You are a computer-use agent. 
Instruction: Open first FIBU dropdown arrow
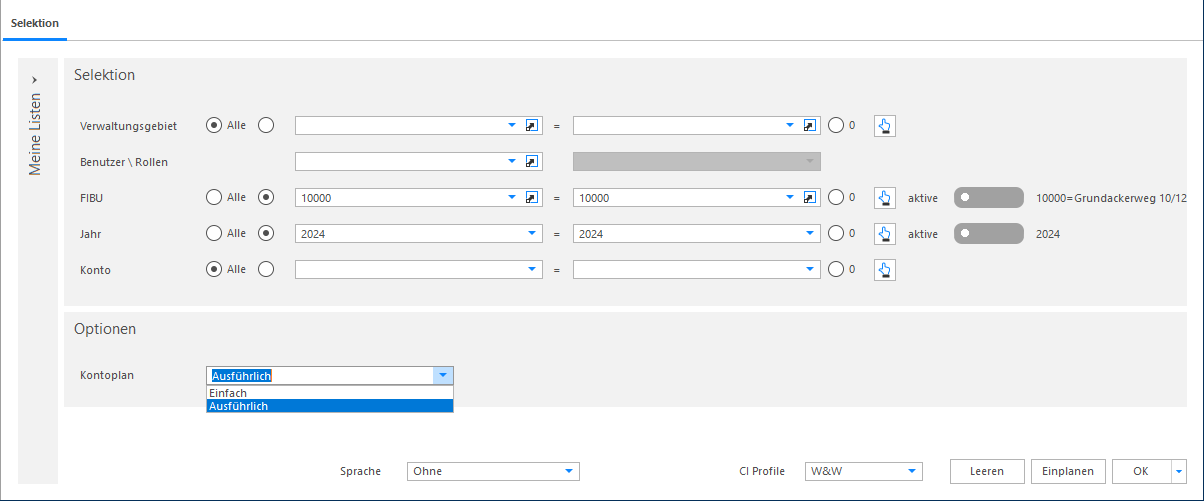(x=512, y=198)
